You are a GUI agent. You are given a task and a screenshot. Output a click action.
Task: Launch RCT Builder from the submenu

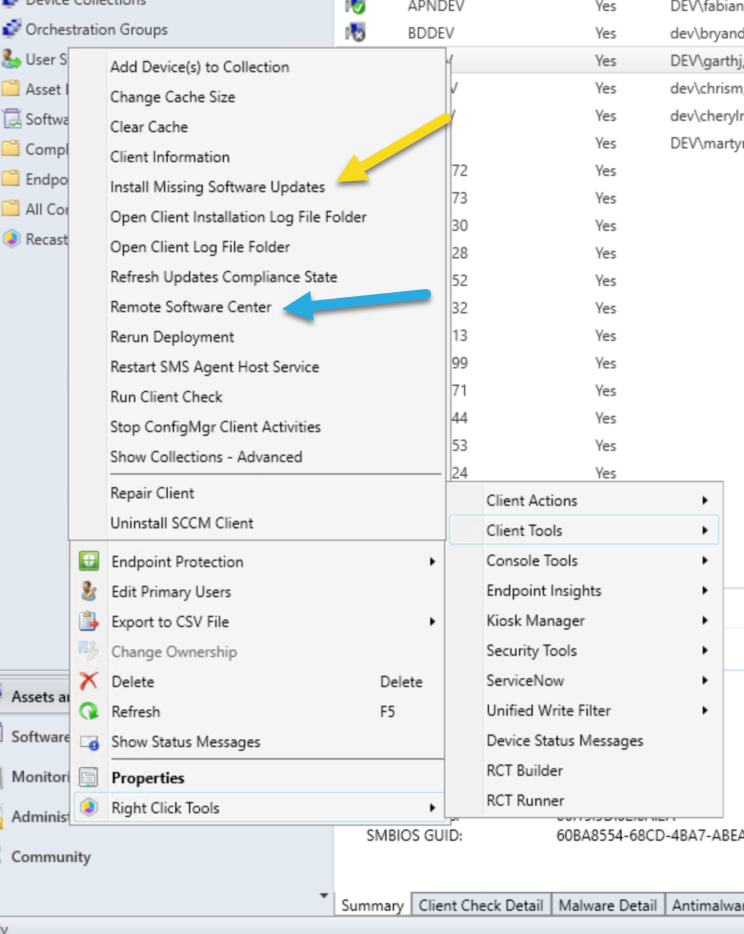point(524,771)
